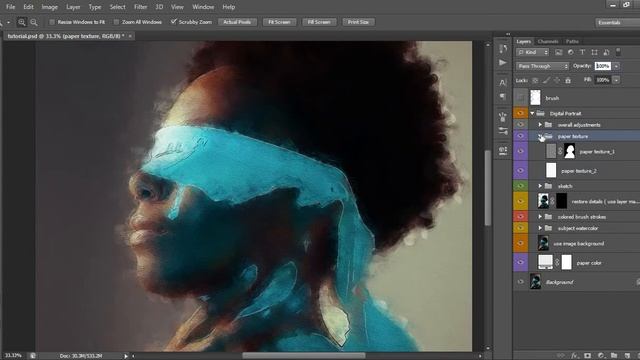This screenshot has height=360, width=640.
Task: Filter layers by type layers icon
Action: [x=582, y=52]
